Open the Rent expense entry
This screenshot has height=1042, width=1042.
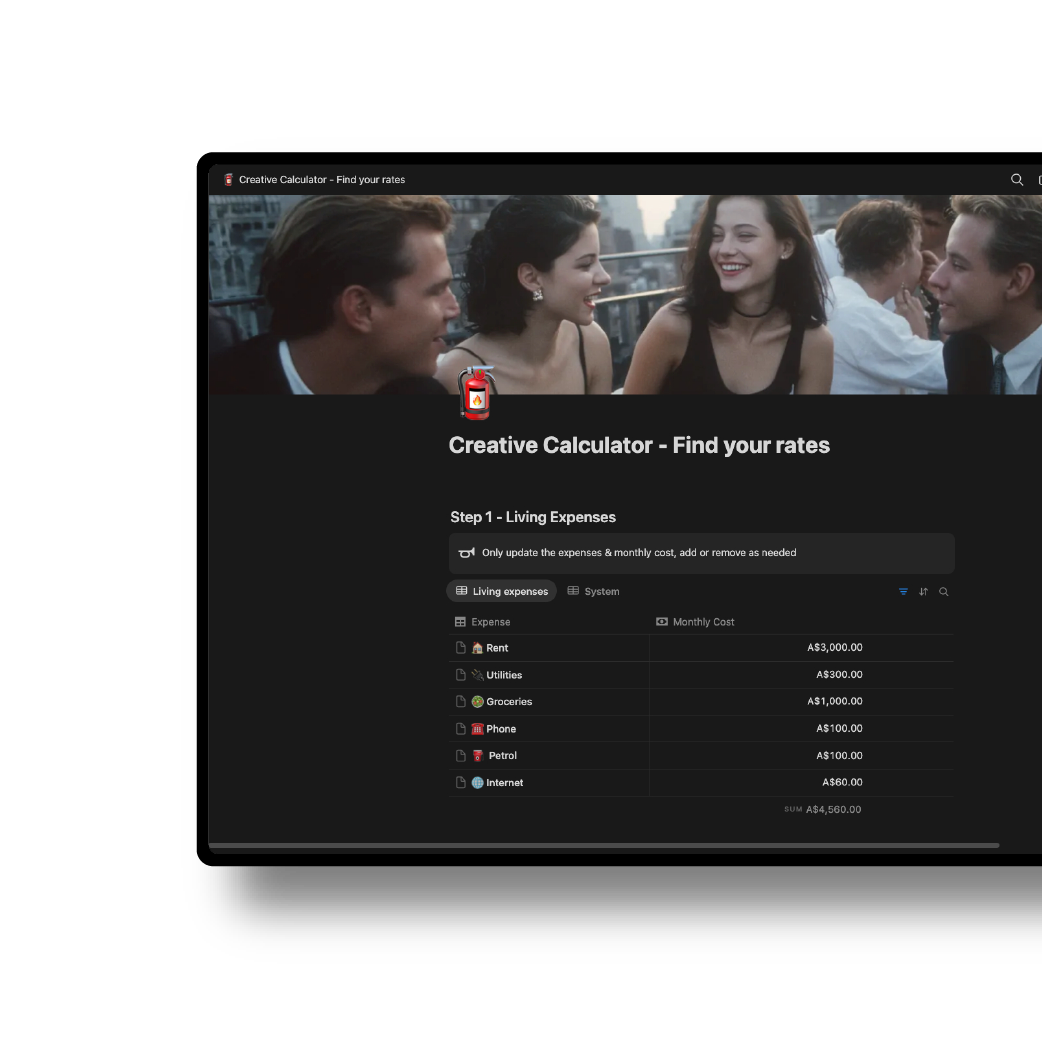click(x=497, y=648)
